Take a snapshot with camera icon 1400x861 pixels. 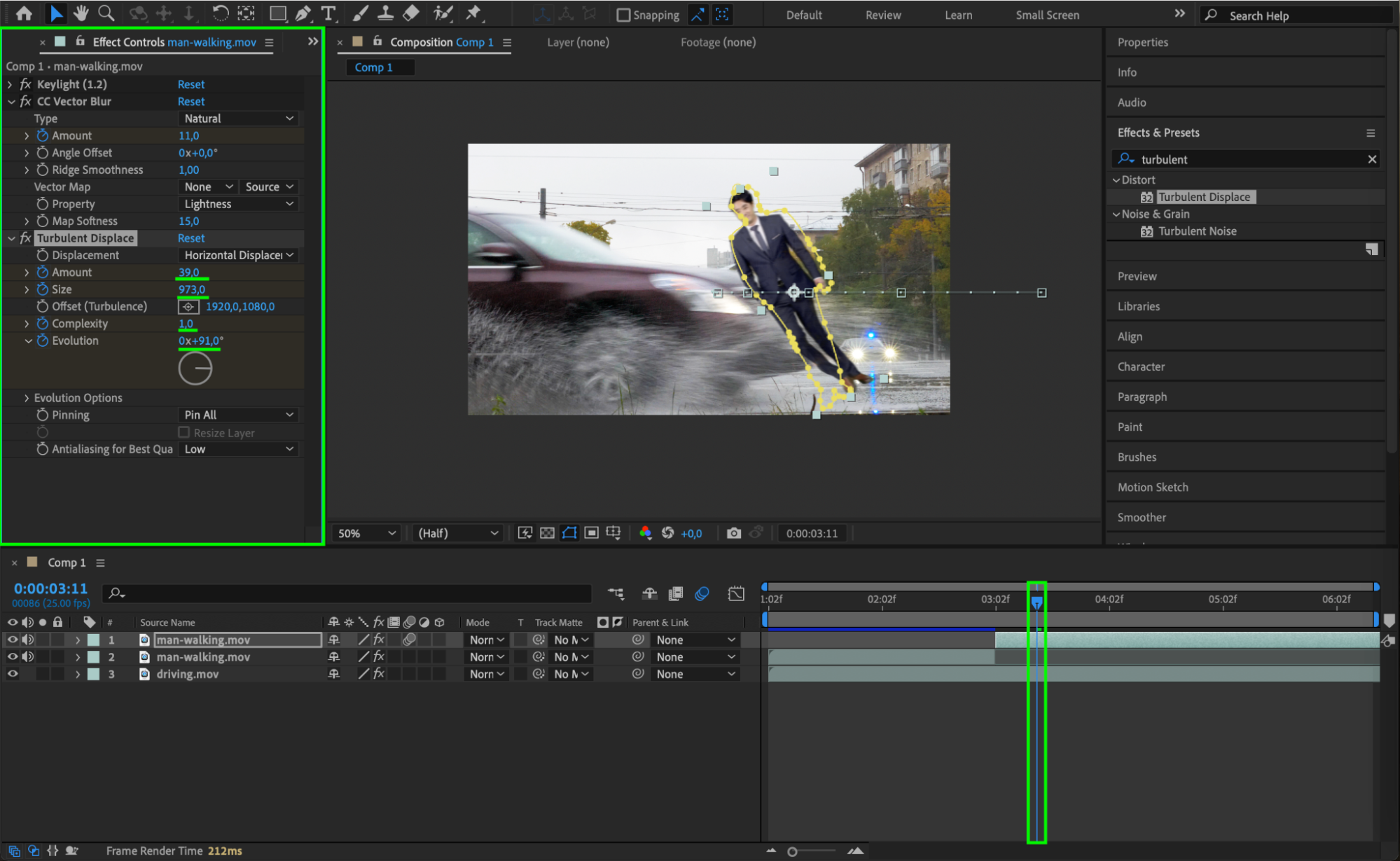(x=733, y=533)
